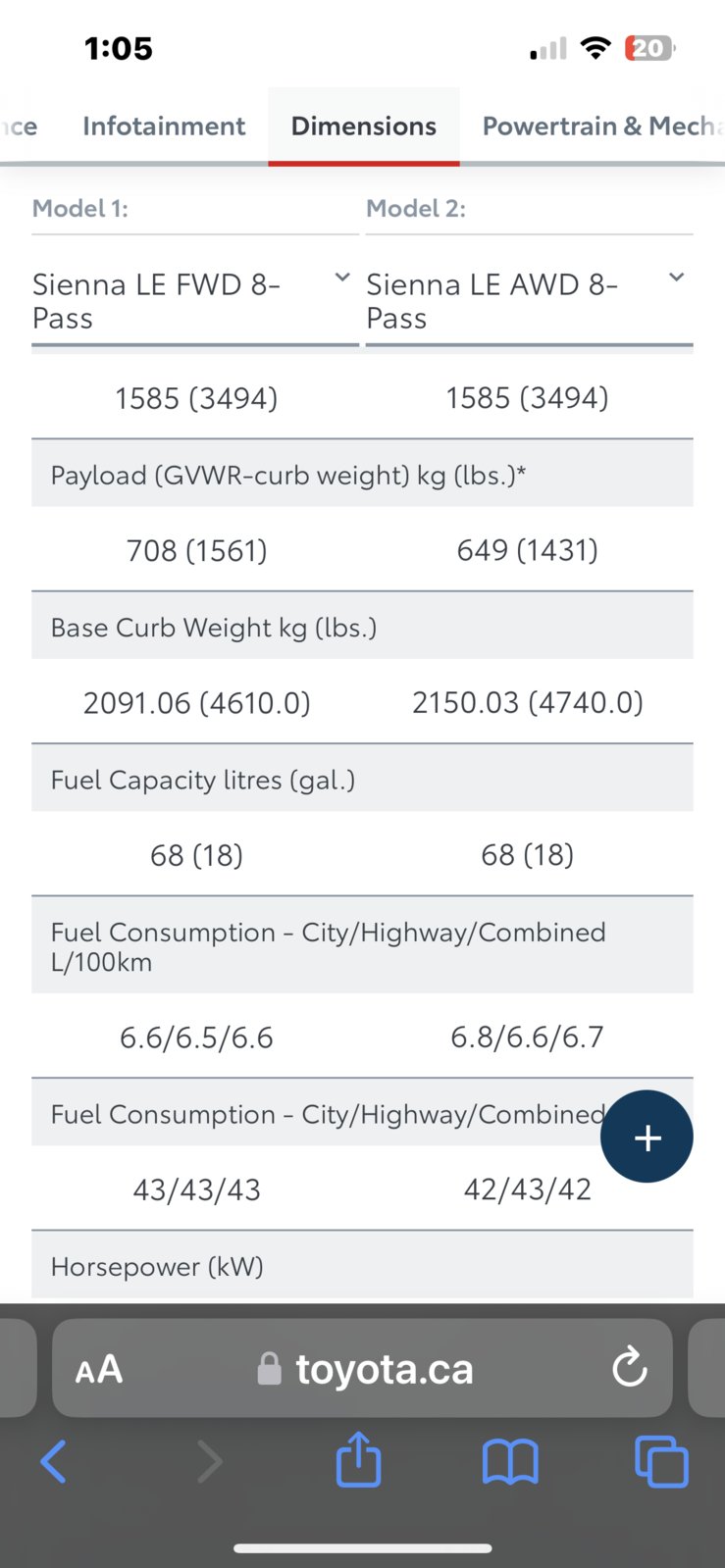Select the Dimensions tab
Screen dimensions: 725x1568
363,126
